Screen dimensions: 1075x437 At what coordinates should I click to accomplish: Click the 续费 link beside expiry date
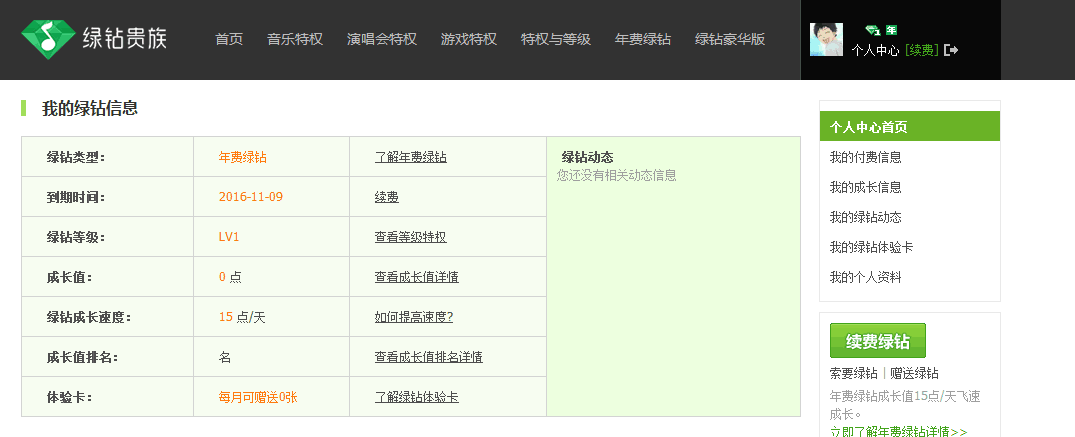coord(387,197)
